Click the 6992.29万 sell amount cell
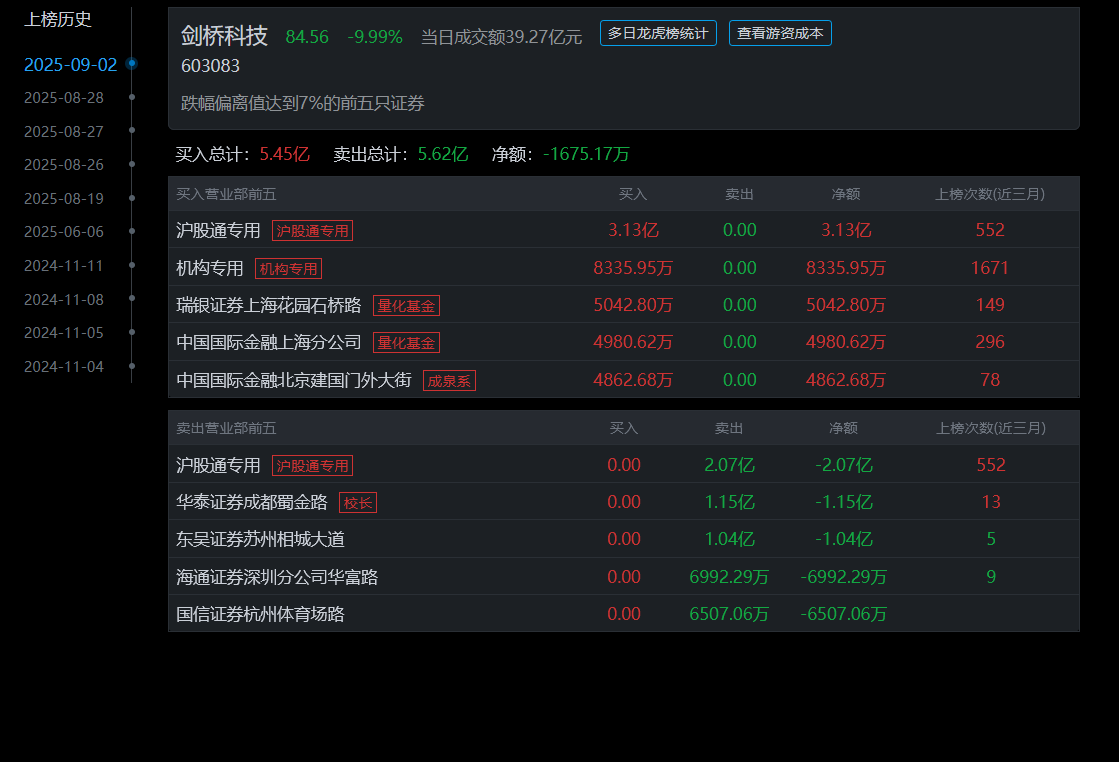 coord(729,576)
